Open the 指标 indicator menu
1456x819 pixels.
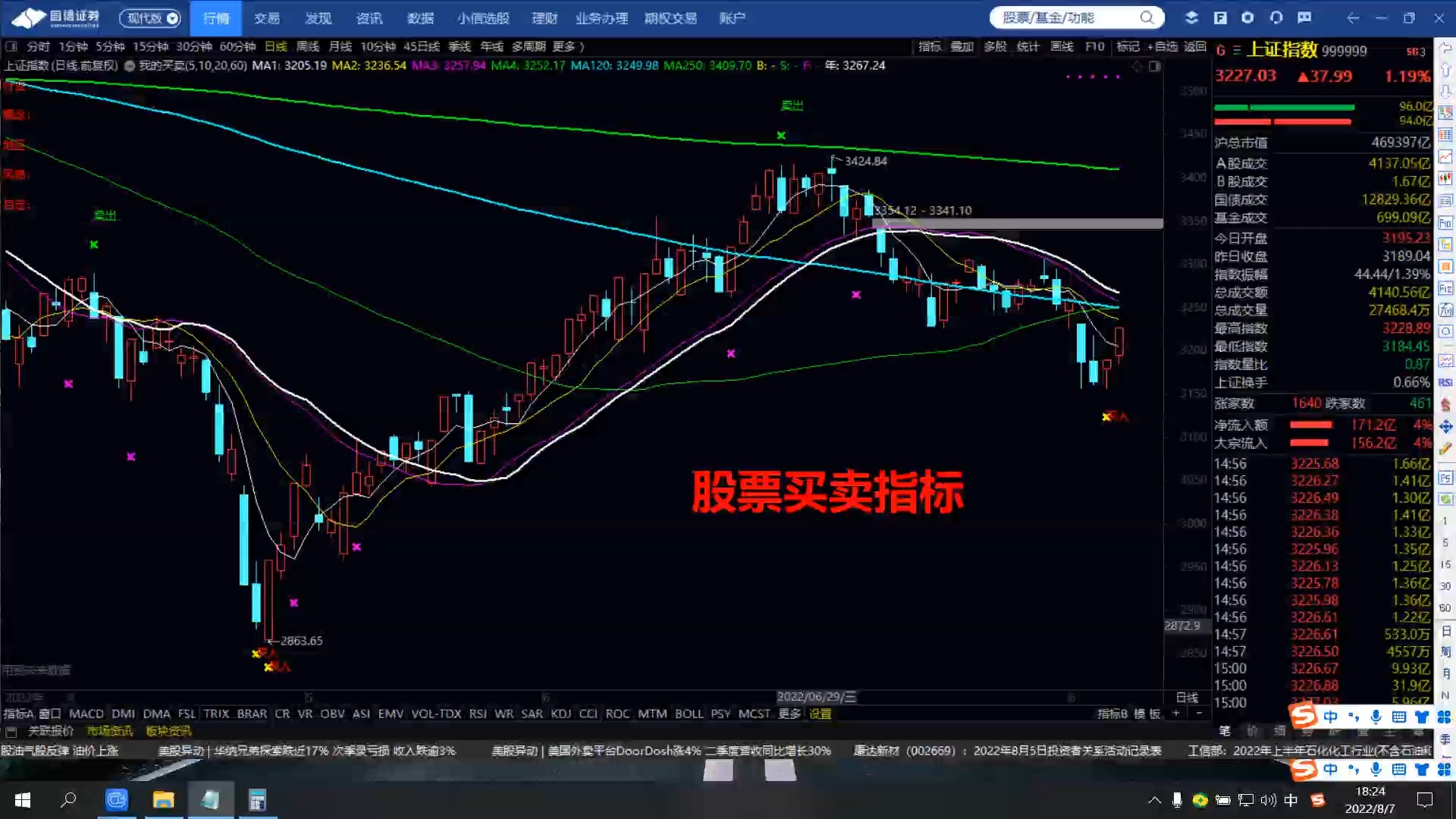coord(930,47)
